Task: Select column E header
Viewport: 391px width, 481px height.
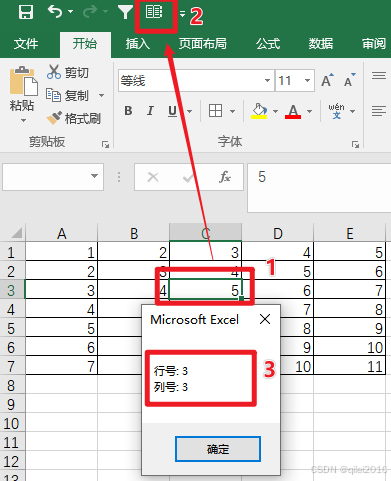Action: tap(350, 233)
